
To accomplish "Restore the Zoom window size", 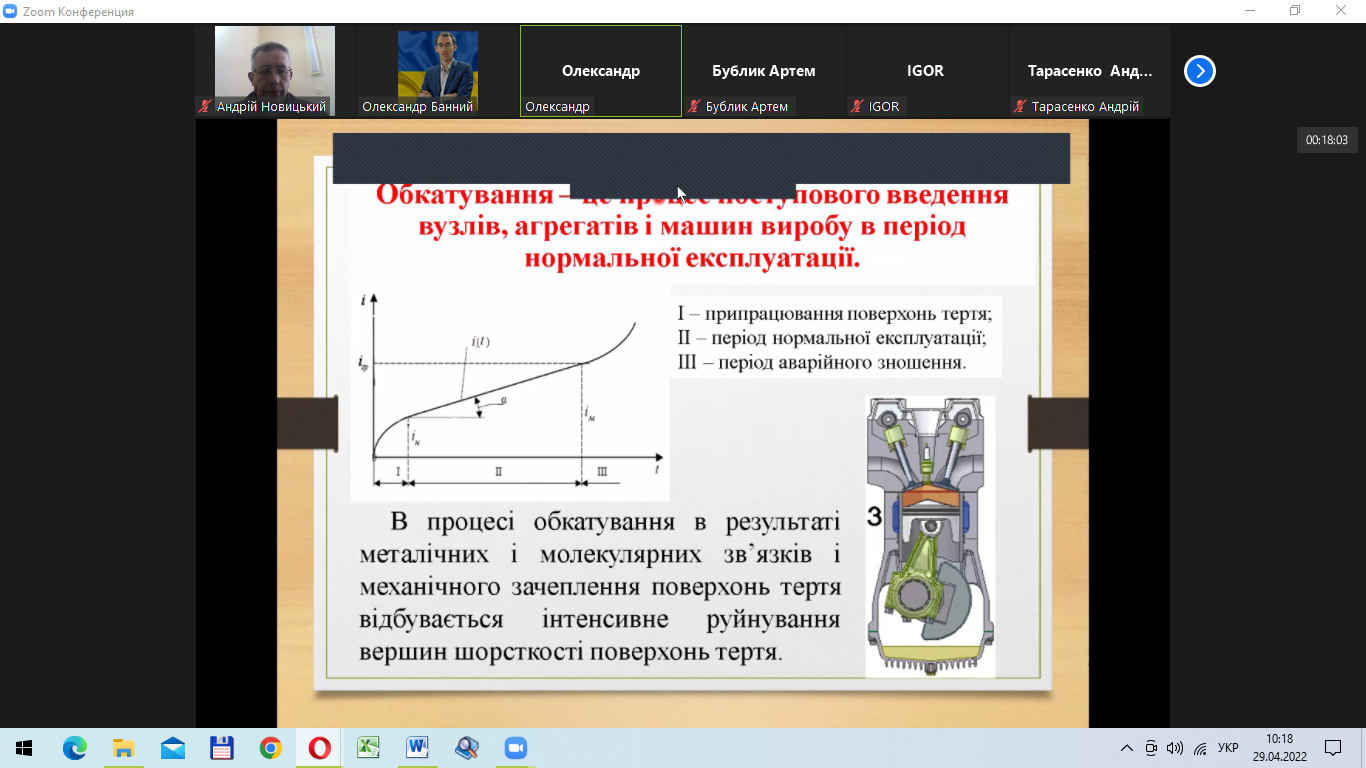I will point(1295,11).
